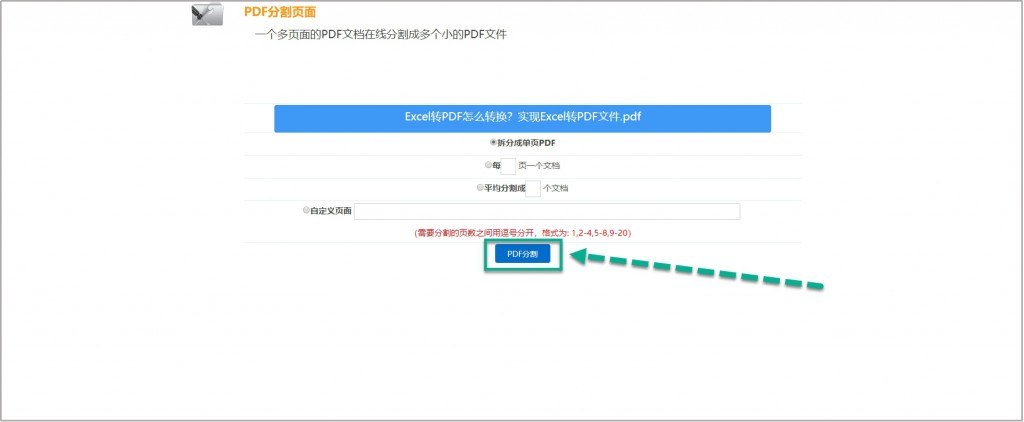The width and height of the screenshot is (1024, 422).
Task: Click the uploaded Excel转PDF file name bar
Action: click(522, 118)
